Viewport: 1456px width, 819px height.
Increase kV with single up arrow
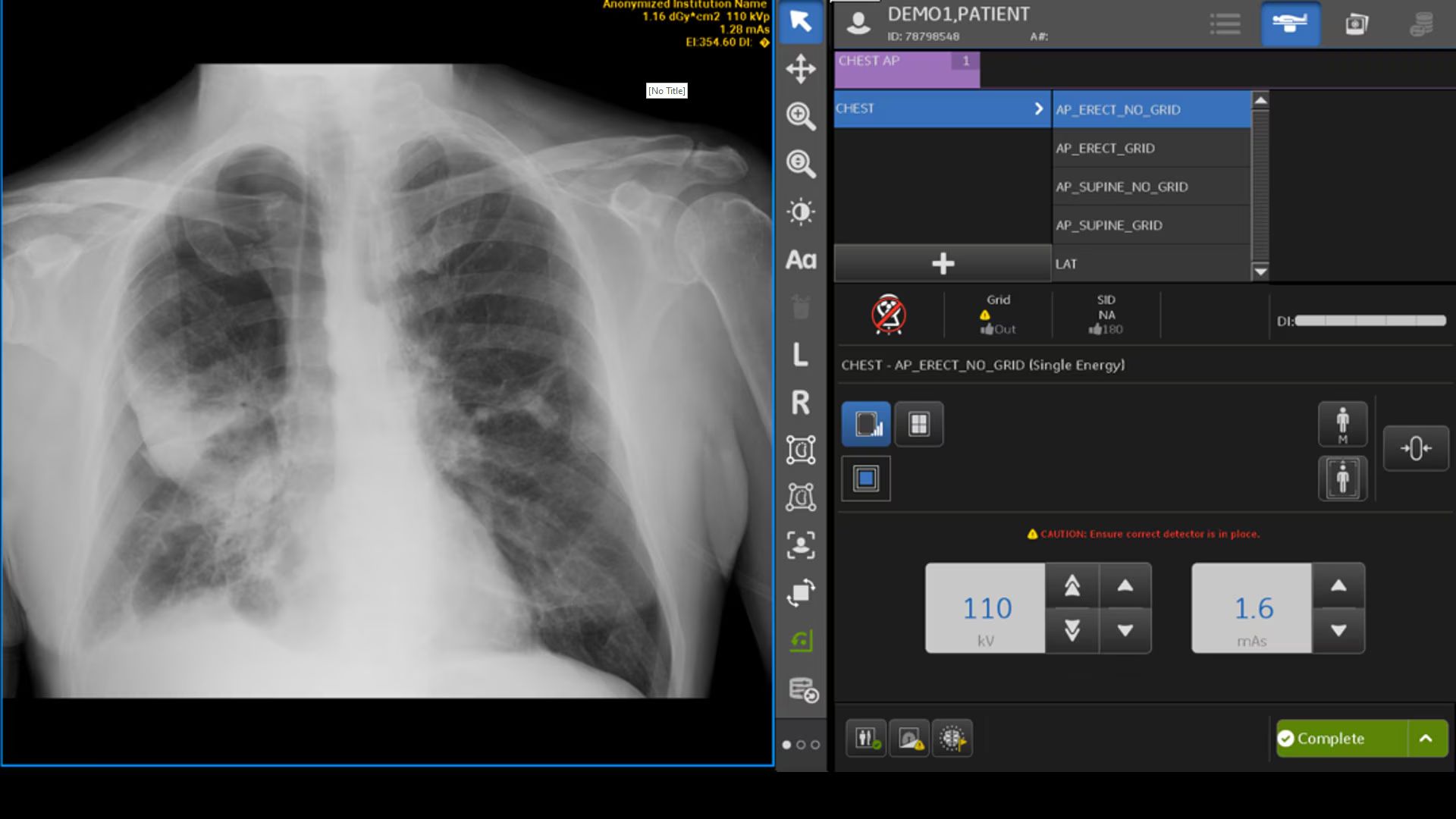point(1125,585)
